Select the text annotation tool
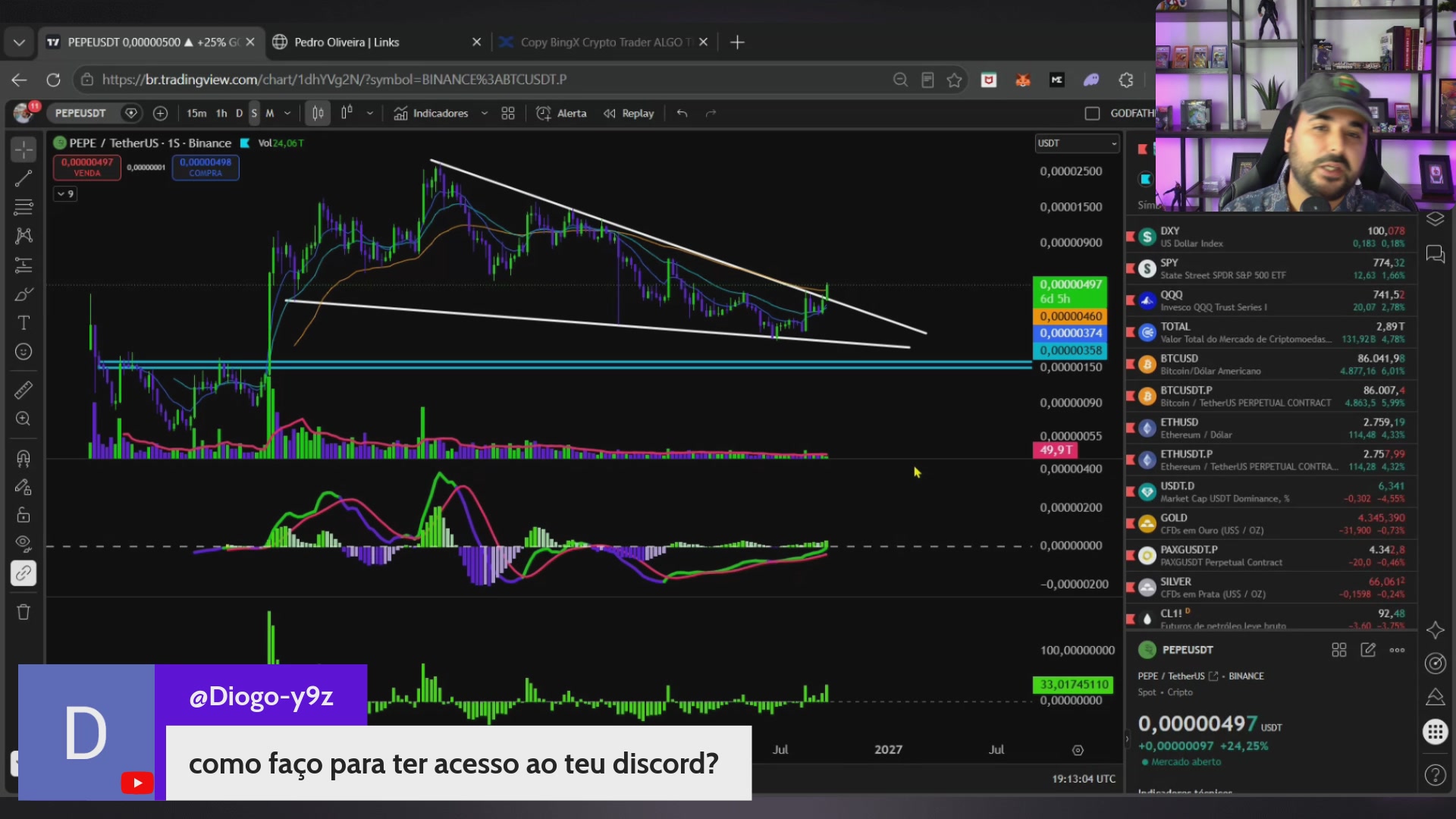 (x=24, y=323)
